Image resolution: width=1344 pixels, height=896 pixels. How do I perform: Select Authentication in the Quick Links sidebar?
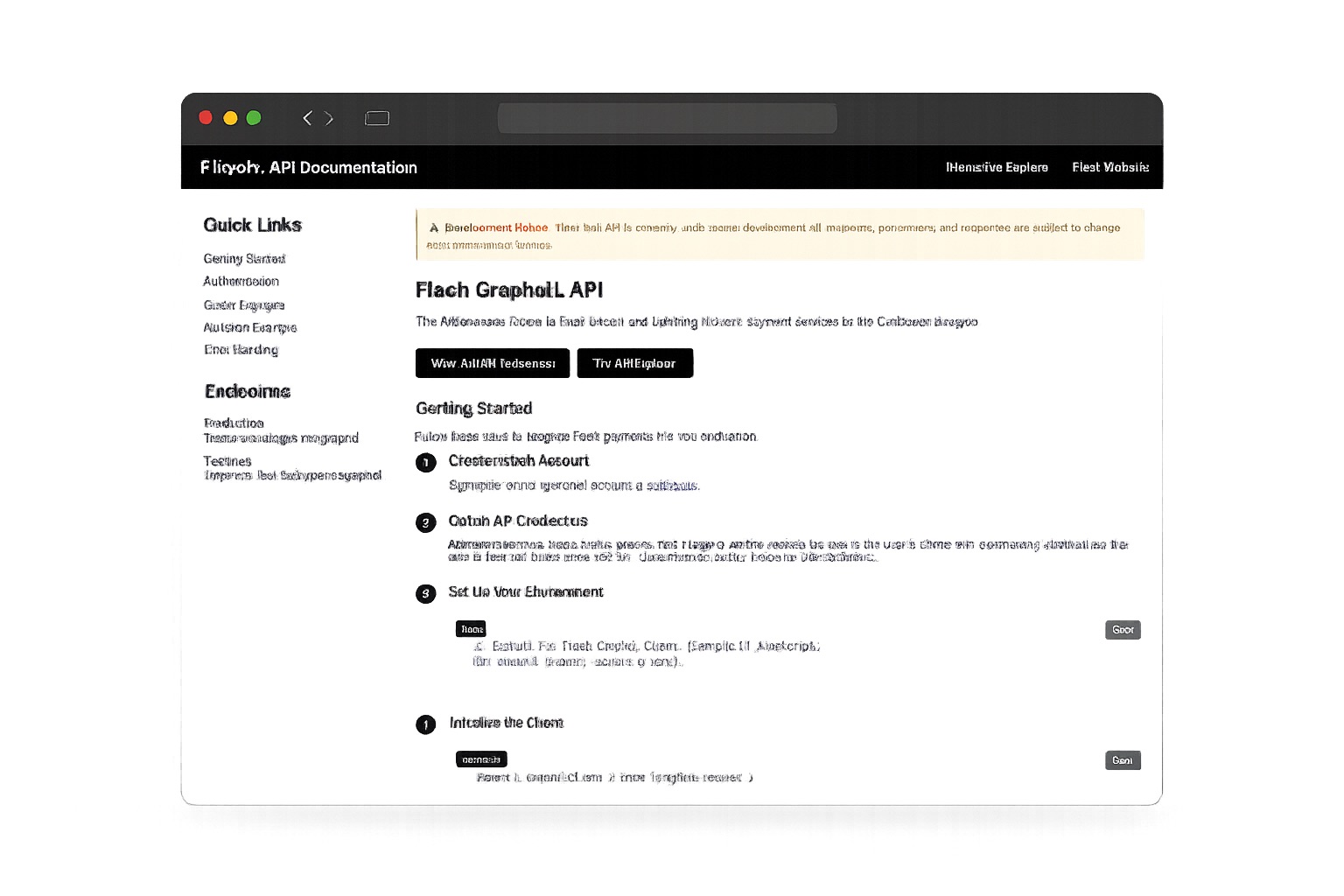(x=241, y=281)
